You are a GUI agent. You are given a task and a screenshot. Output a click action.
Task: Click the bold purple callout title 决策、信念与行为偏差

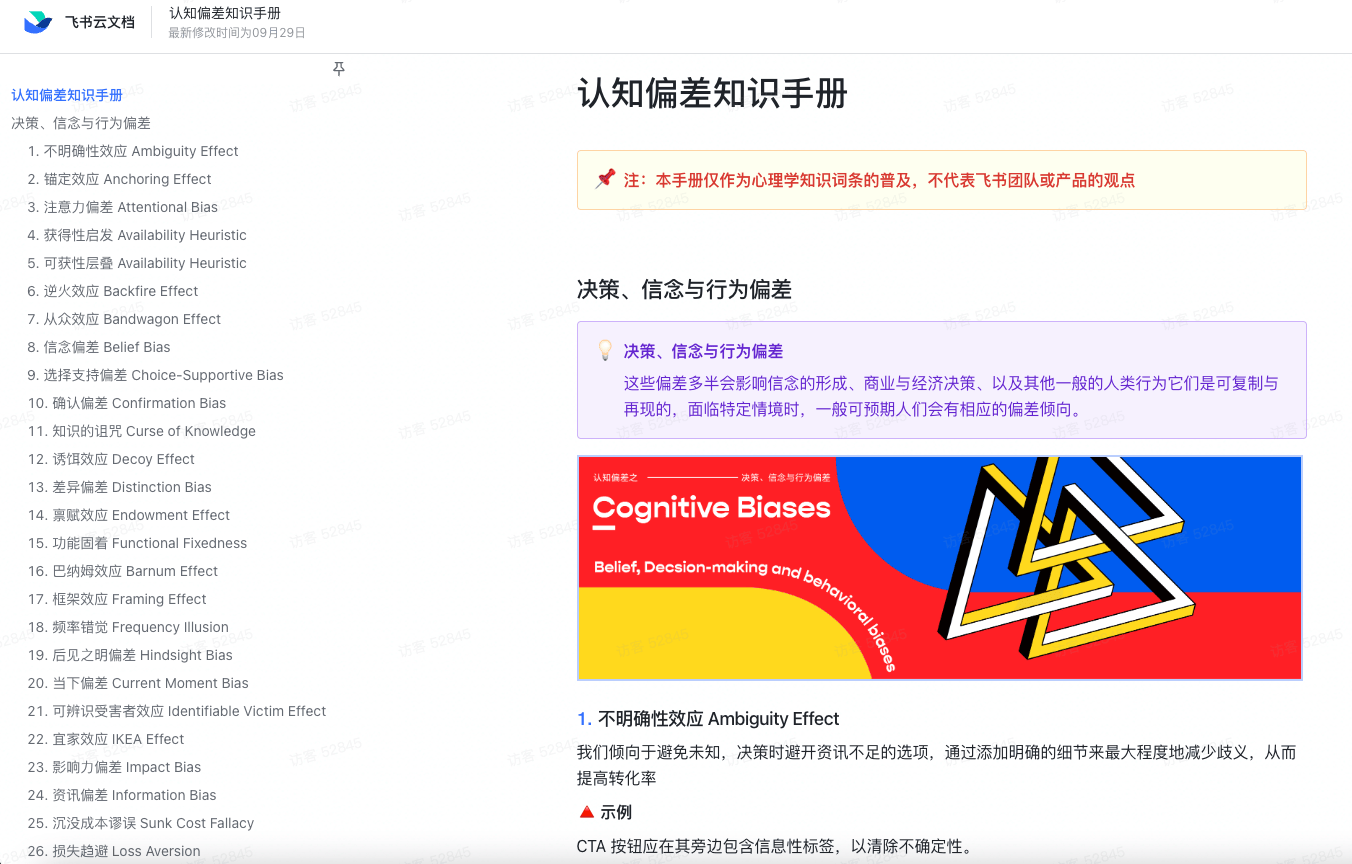click(703, 351)
